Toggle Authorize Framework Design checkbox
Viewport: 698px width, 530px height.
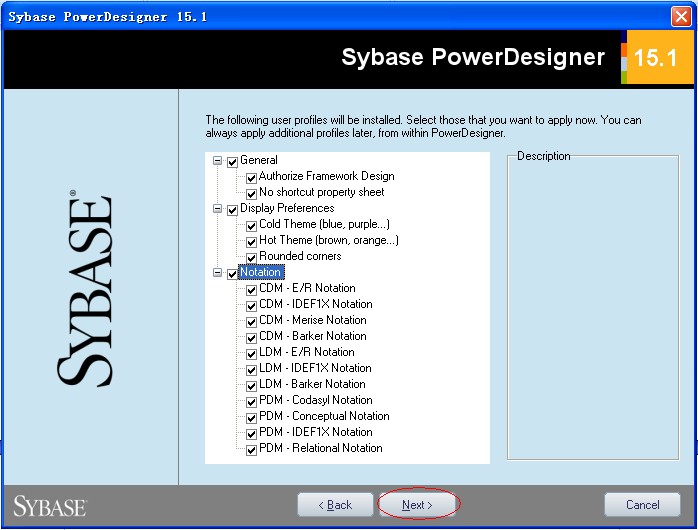(x=252, y=177)
